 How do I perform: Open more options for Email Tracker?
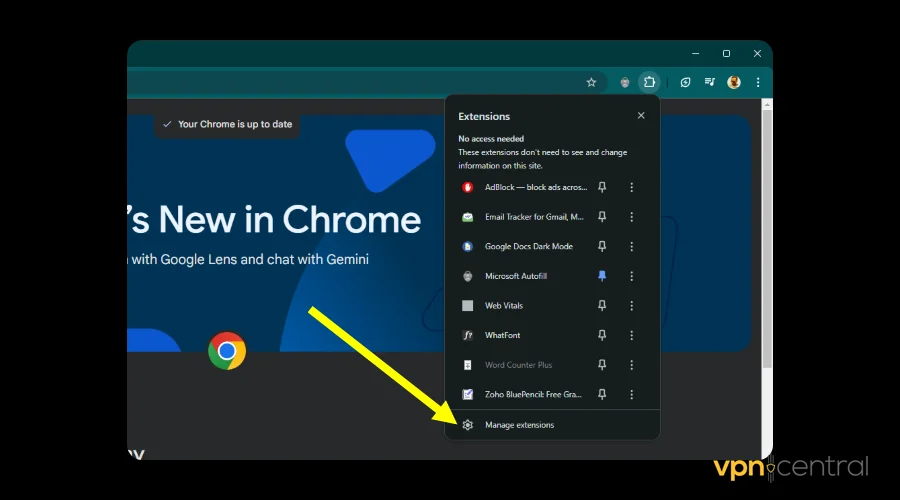point(631,217)
